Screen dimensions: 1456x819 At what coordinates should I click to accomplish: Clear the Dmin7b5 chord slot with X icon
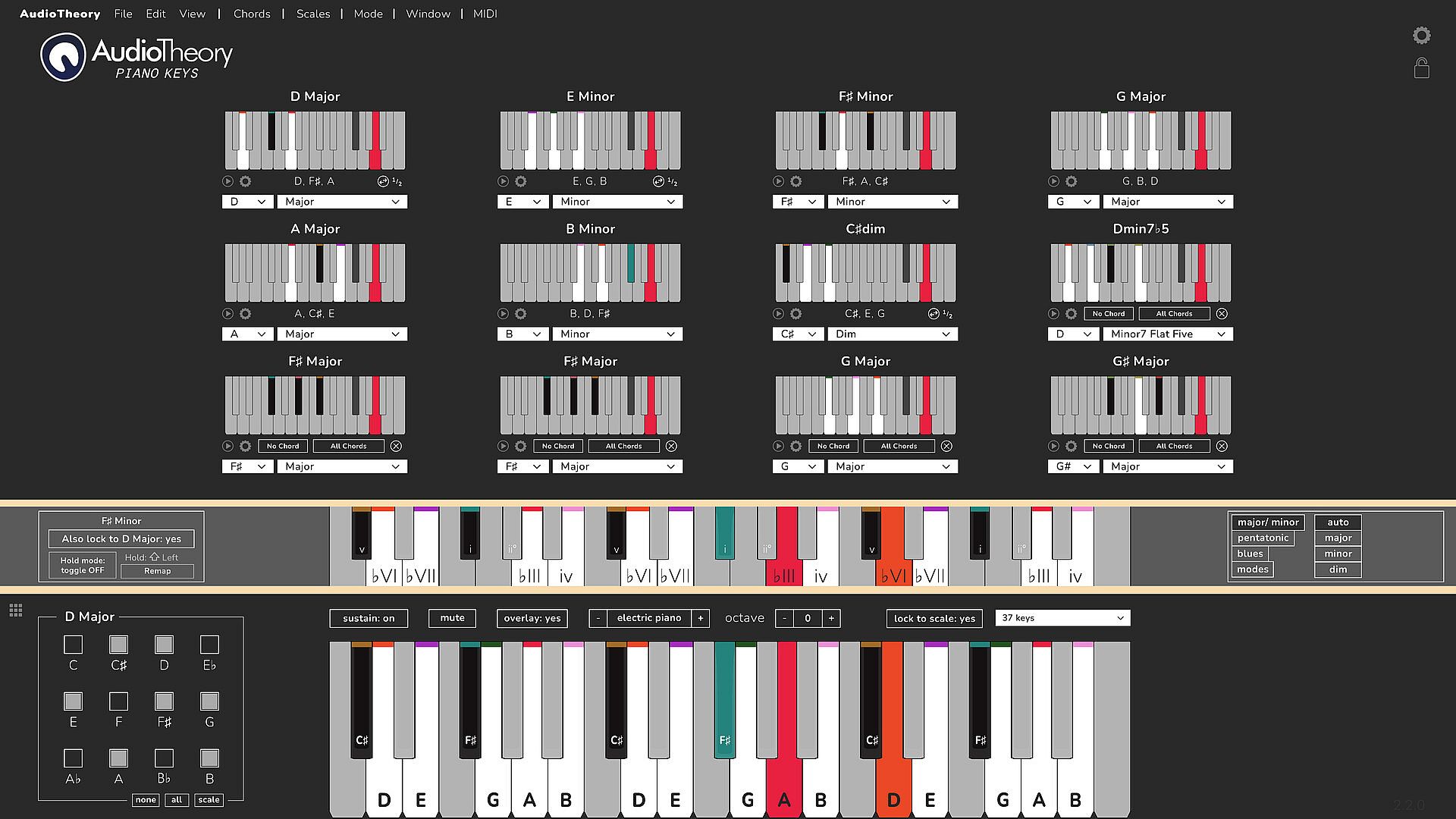1222,314
